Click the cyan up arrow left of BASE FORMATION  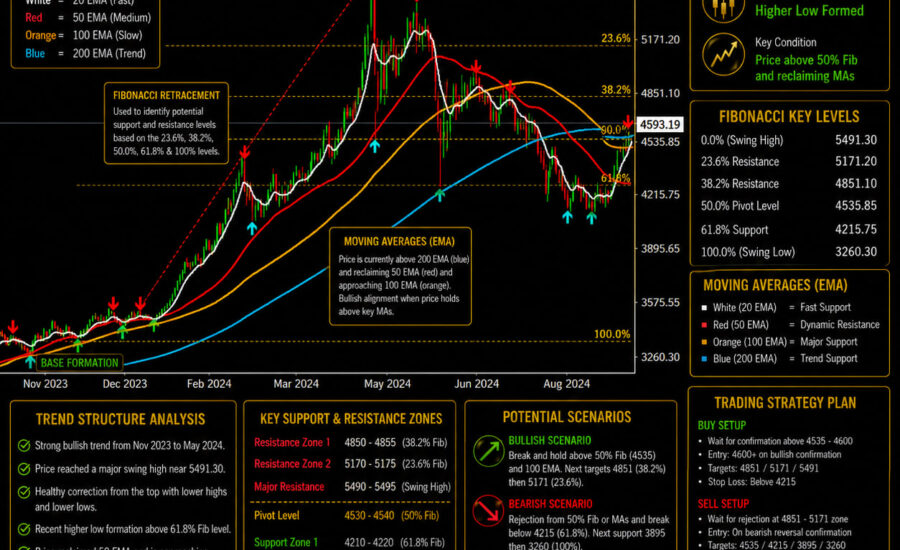pos(30,362)
